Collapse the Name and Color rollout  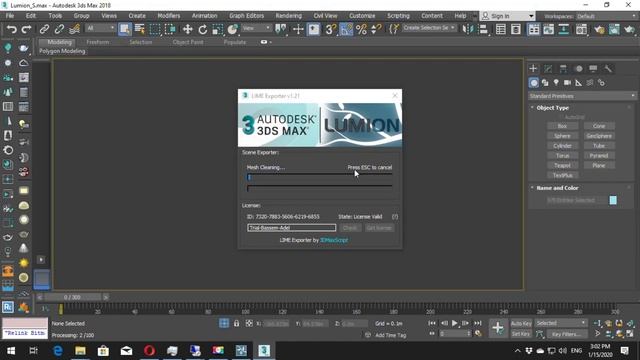click(x=557, y=188)
